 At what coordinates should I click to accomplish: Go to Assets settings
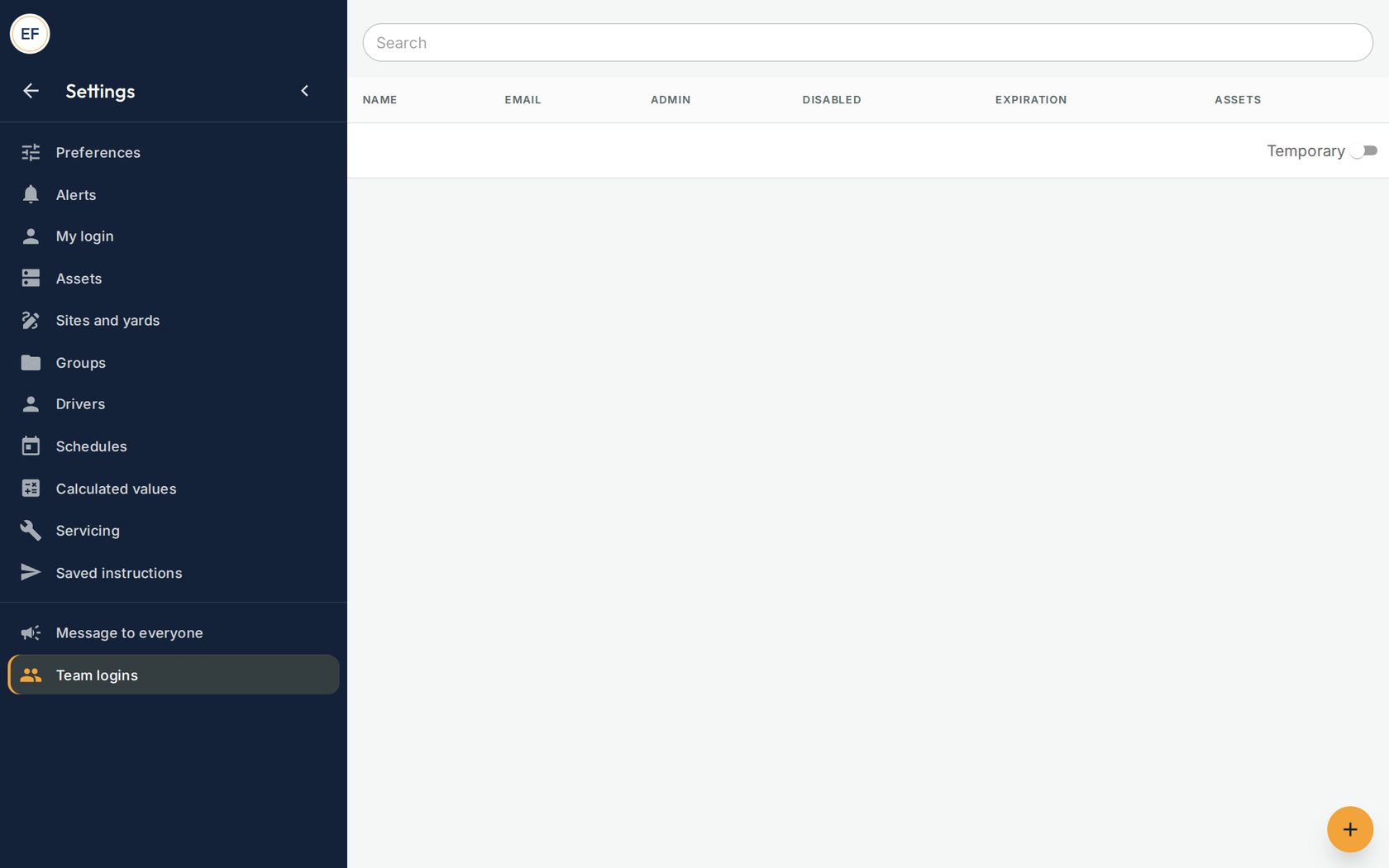click(174, 279)
